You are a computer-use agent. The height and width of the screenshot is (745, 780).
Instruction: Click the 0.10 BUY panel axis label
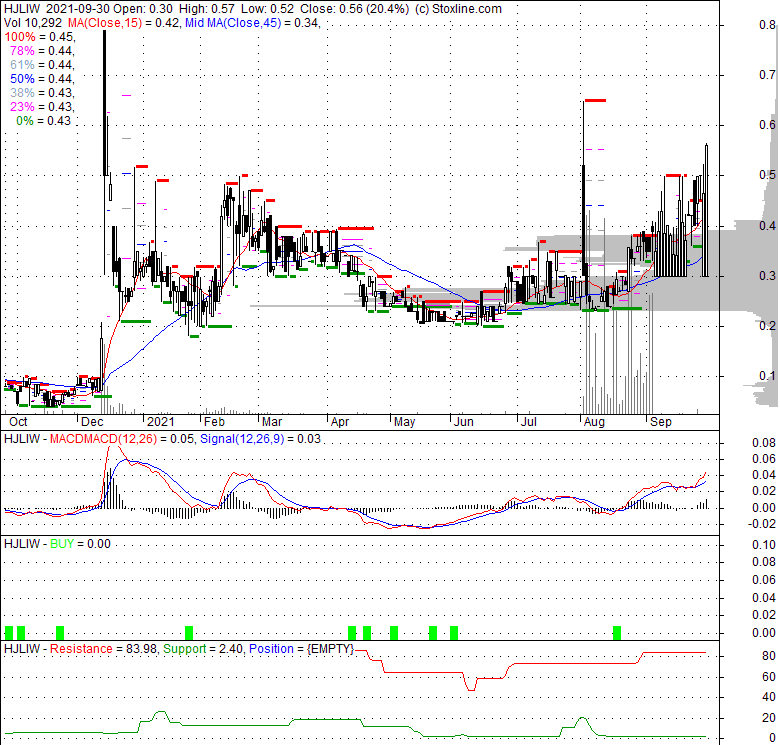764,545
